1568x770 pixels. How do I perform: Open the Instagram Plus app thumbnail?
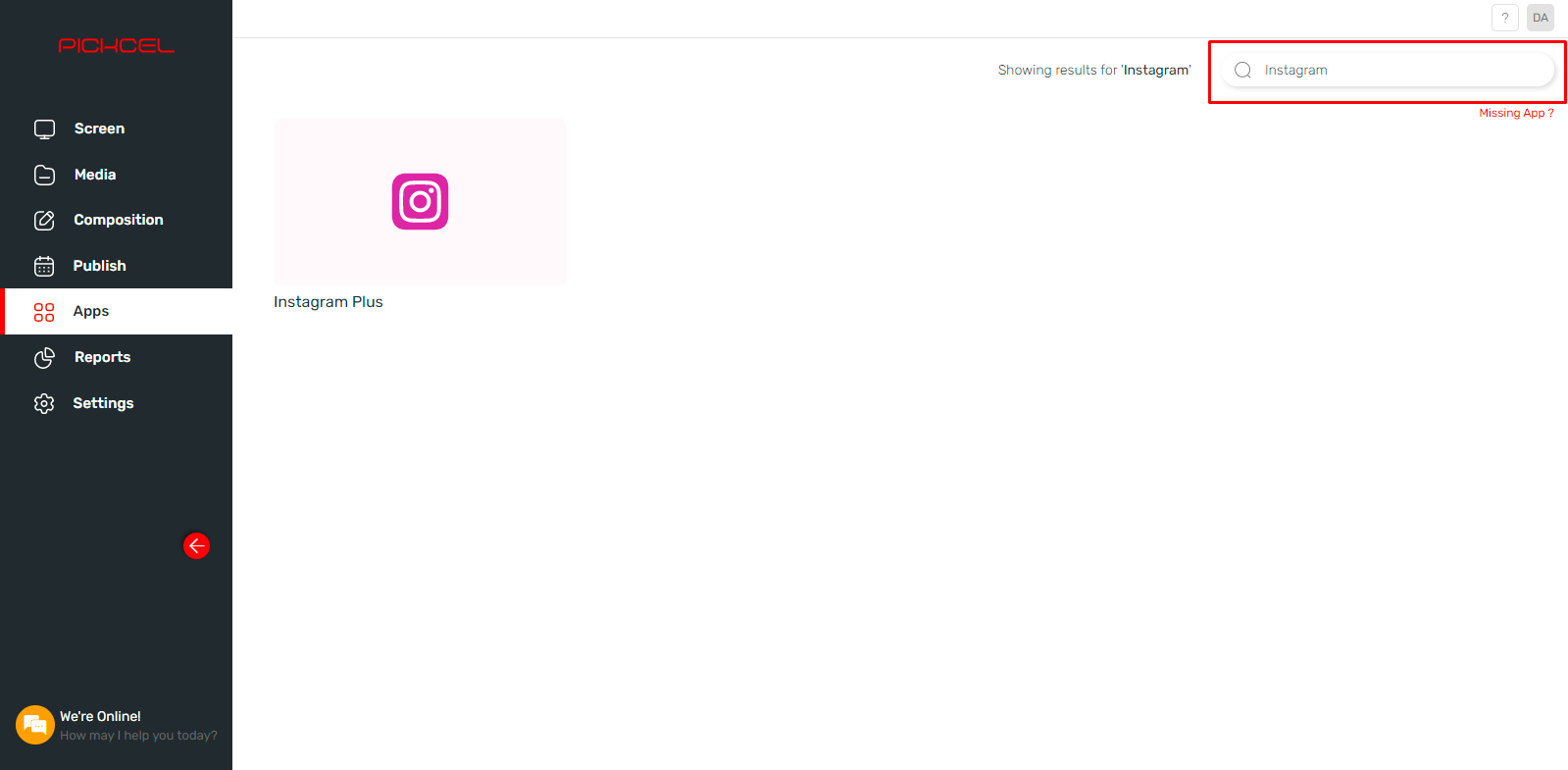[420, 201]
